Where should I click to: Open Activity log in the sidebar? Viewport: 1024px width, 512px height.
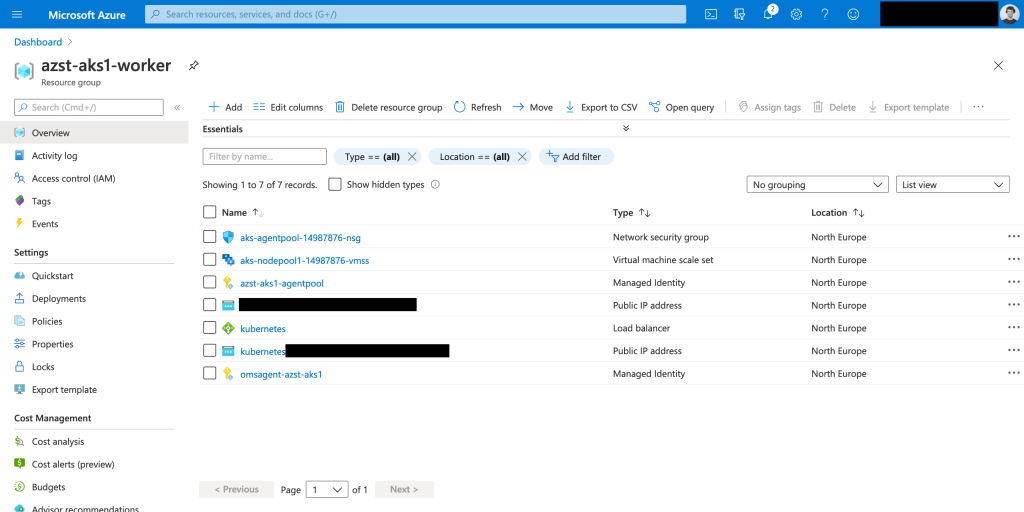54,156
